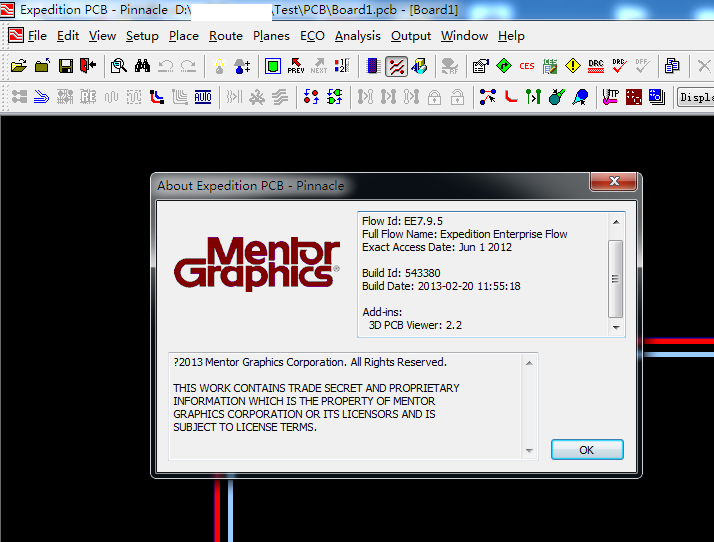Click the AUTO route icon

203,97
